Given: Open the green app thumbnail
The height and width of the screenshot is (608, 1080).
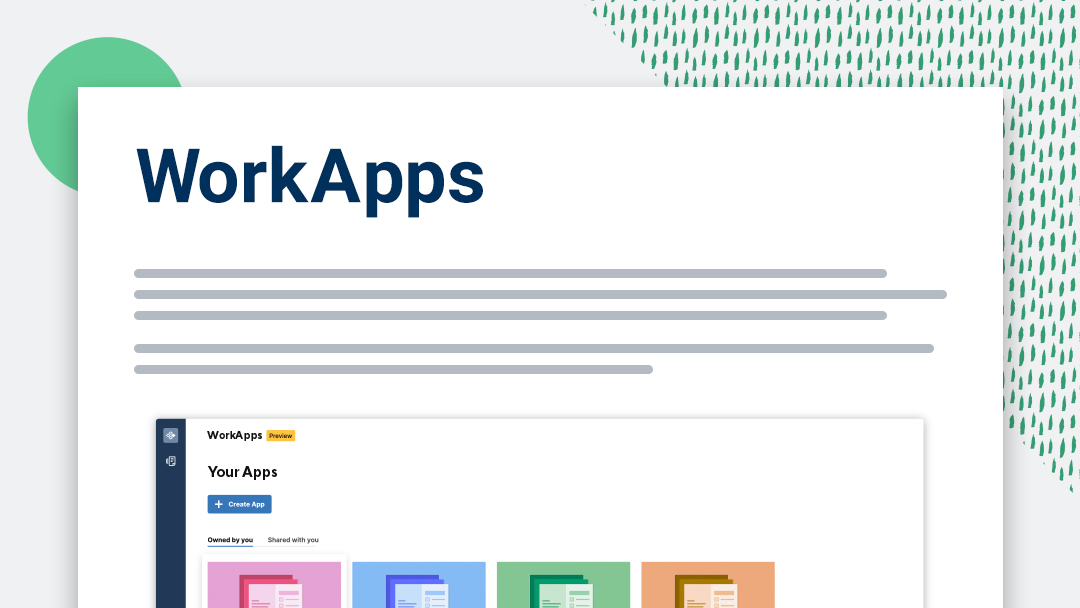Looking at the screenshot, I should tap(563, 585).
